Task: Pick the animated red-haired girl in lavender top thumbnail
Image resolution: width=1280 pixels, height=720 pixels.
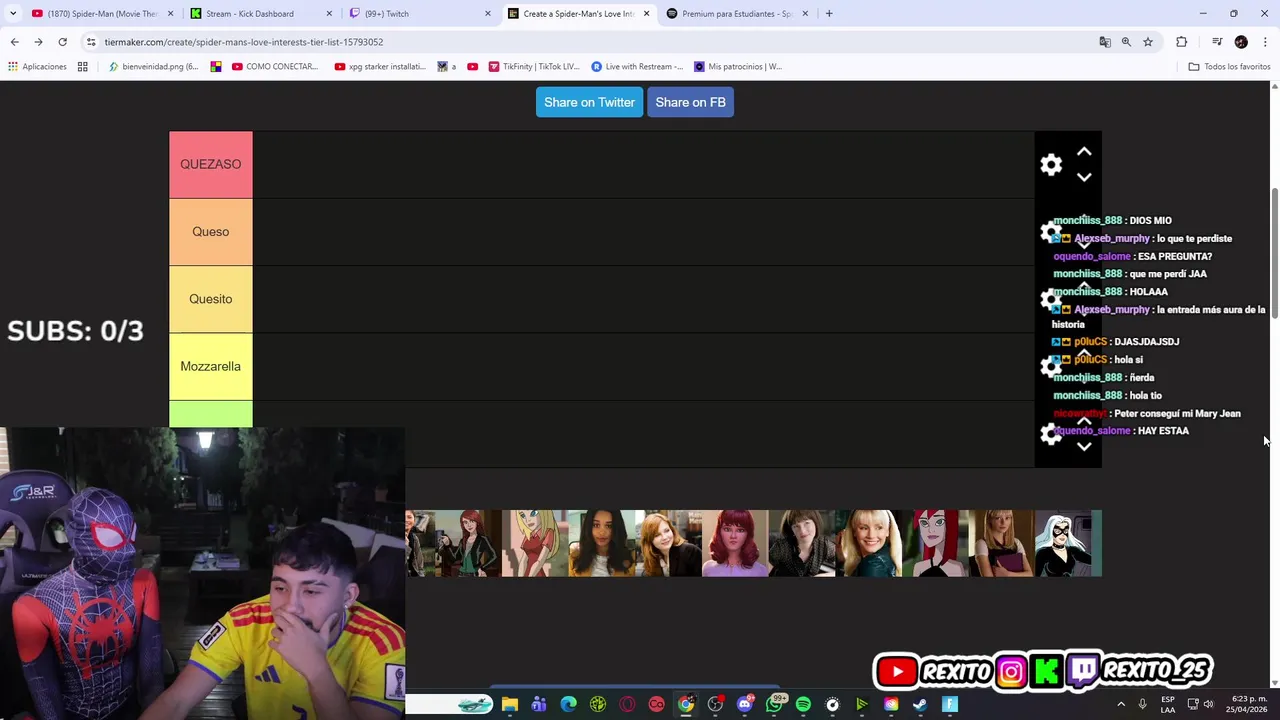Action: (x=735, y=543)
